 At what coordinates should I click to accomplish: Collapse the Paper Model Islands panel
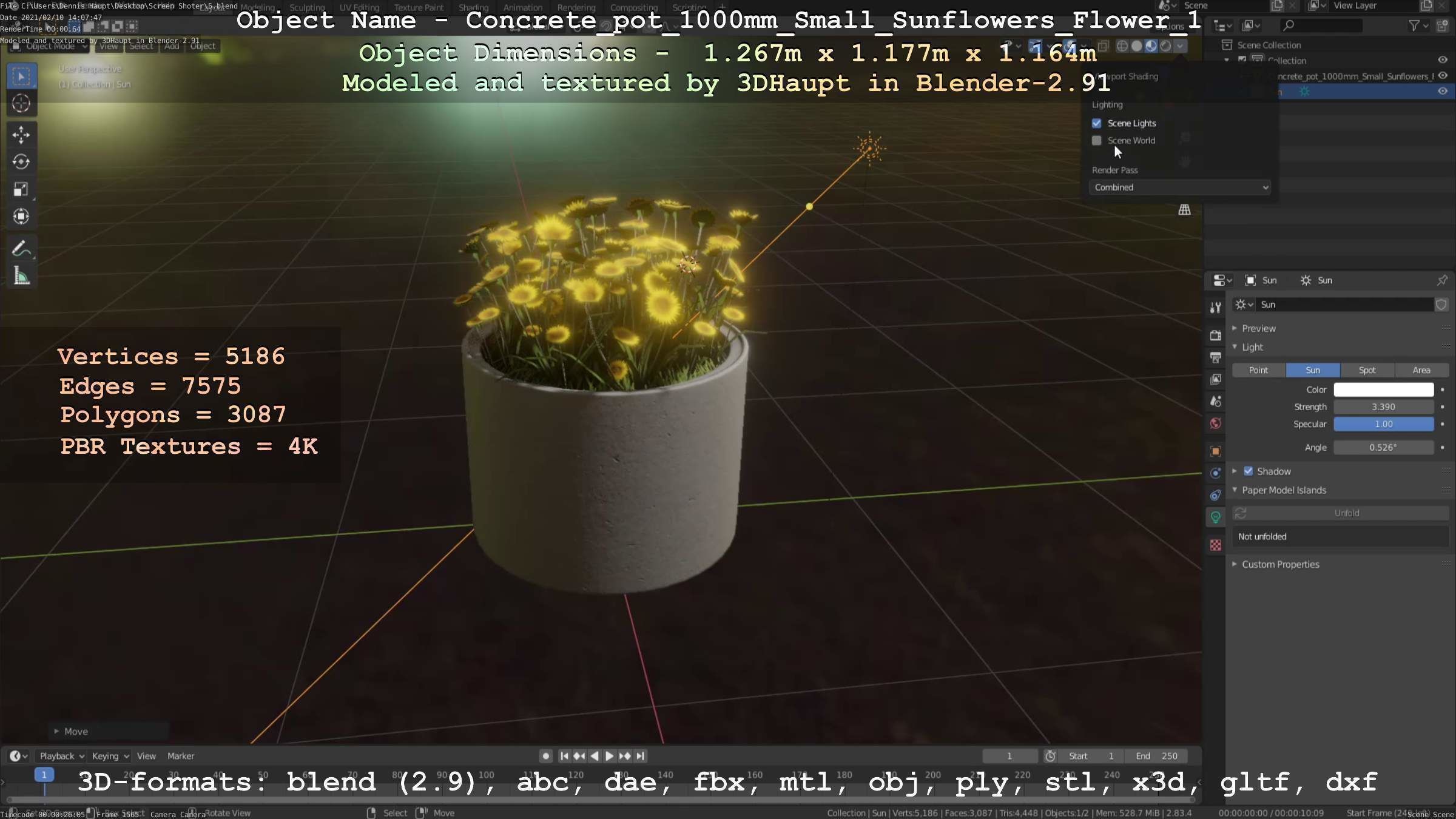(x=1235, y=490)
